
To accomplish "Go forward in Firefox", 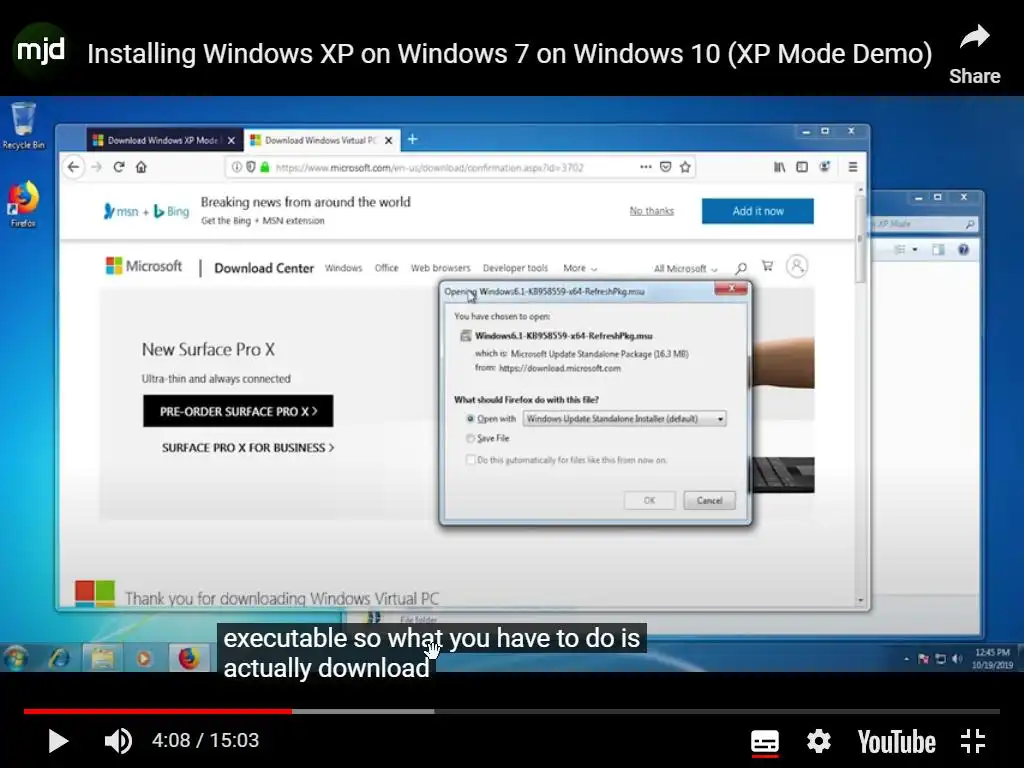I will pos(97,167).
